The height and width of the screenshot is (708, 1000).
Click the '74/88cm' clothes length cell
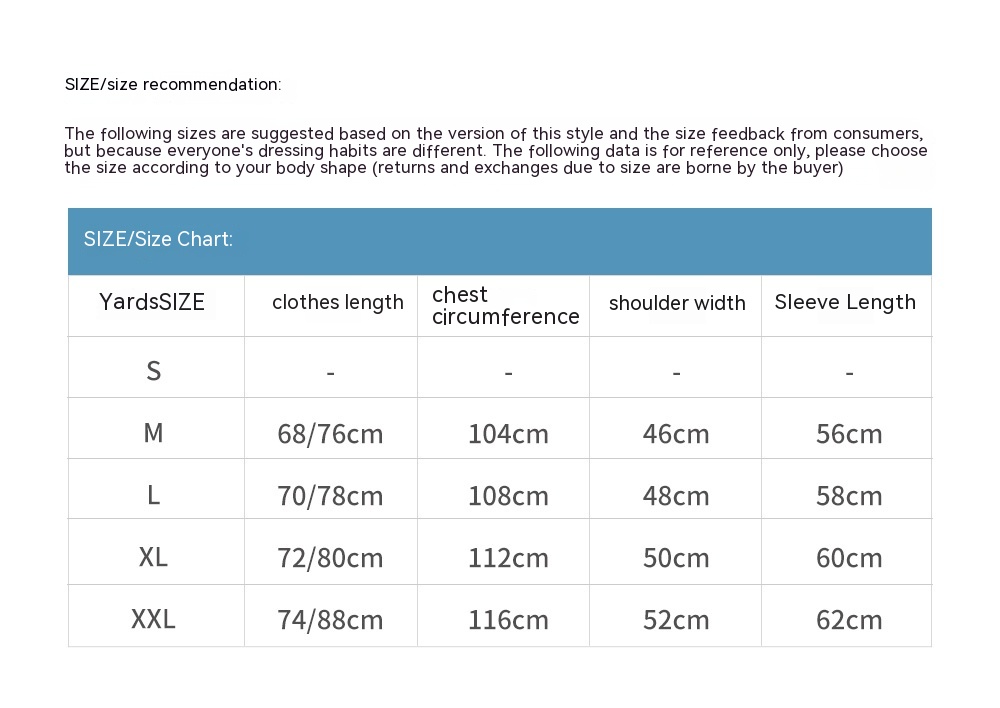click(330, 620)
